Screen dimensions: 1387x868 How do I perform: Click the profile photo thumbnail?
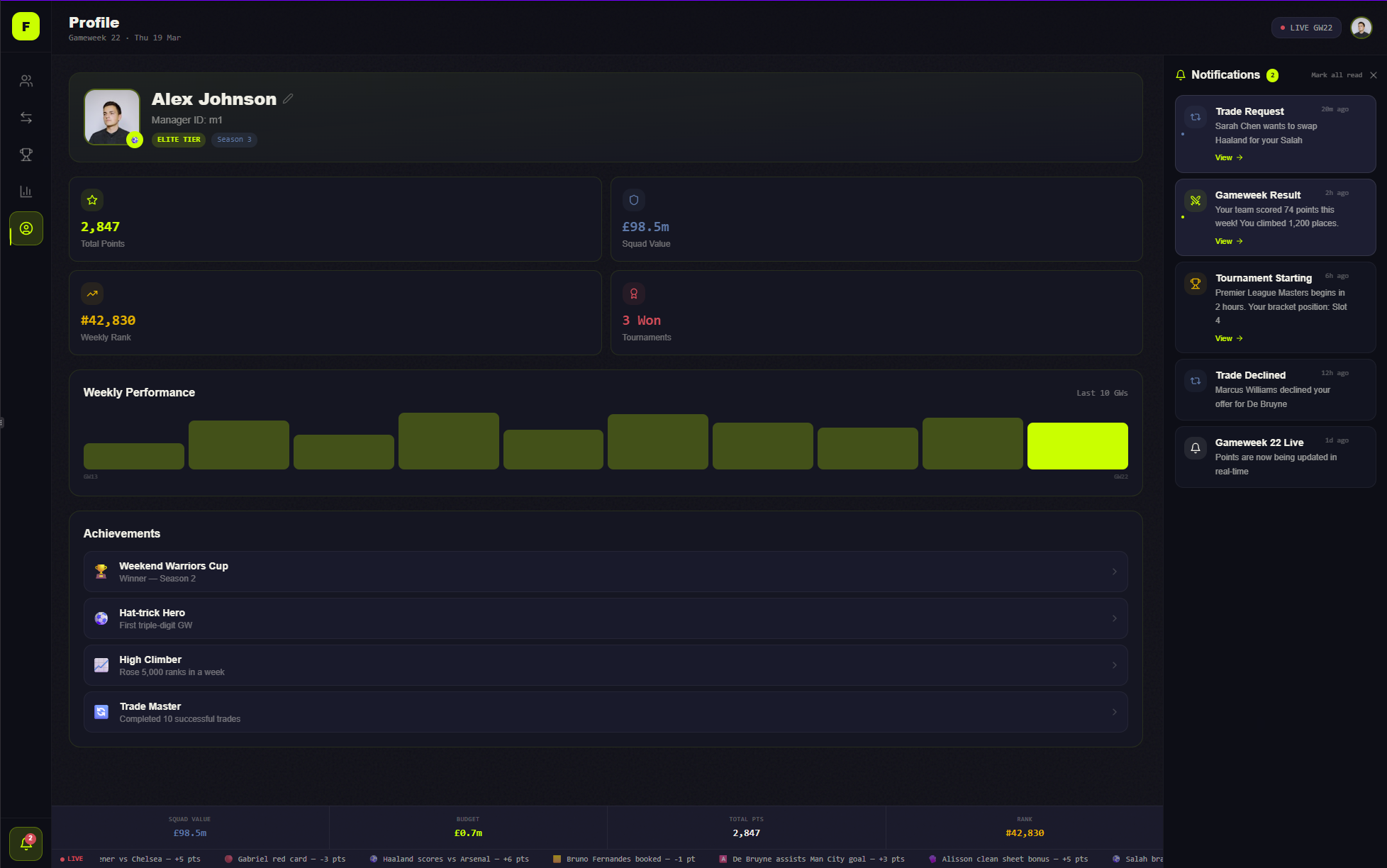(112, 117)
